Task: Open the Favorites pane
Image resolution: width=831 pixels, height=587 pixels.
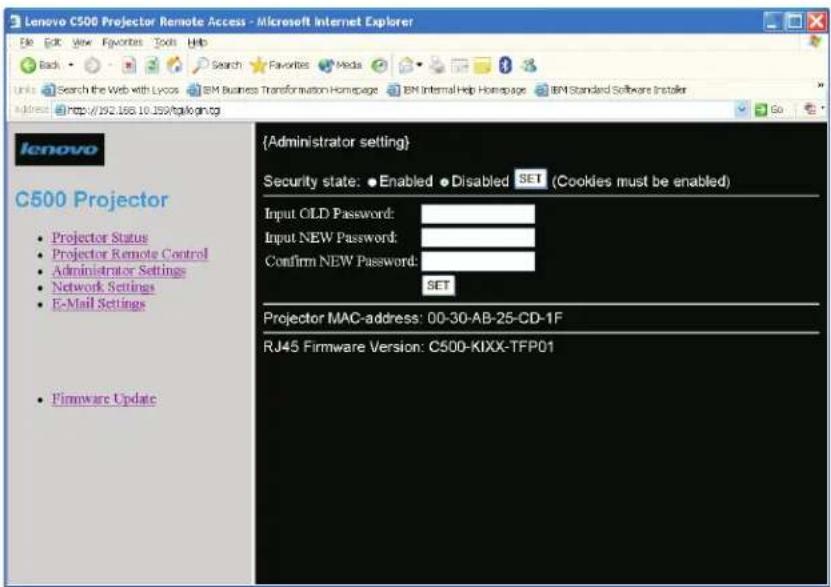Action: coord(279,65)
